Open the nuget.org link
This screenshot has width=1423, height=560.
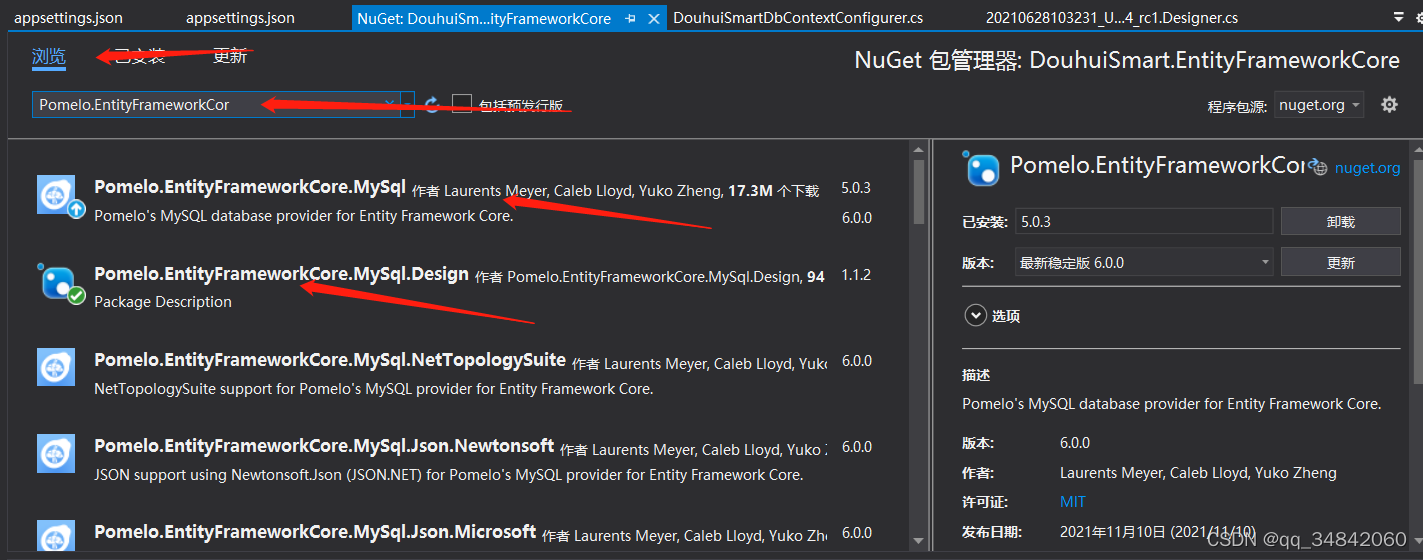pyautogui.click(x=1367, y=168)
